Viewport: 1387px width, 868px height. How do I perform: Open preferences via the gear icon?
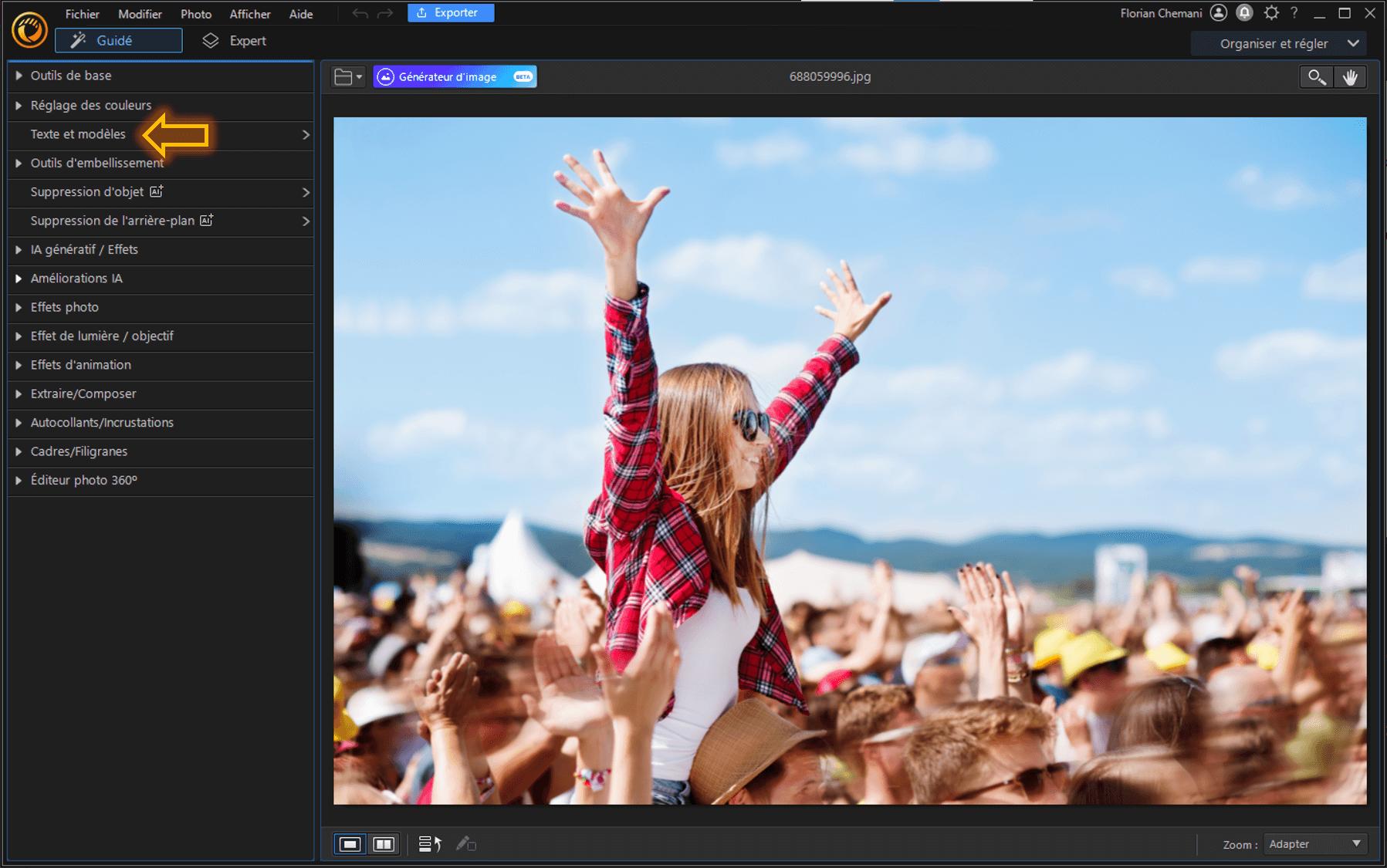[x=1271, y=13]
